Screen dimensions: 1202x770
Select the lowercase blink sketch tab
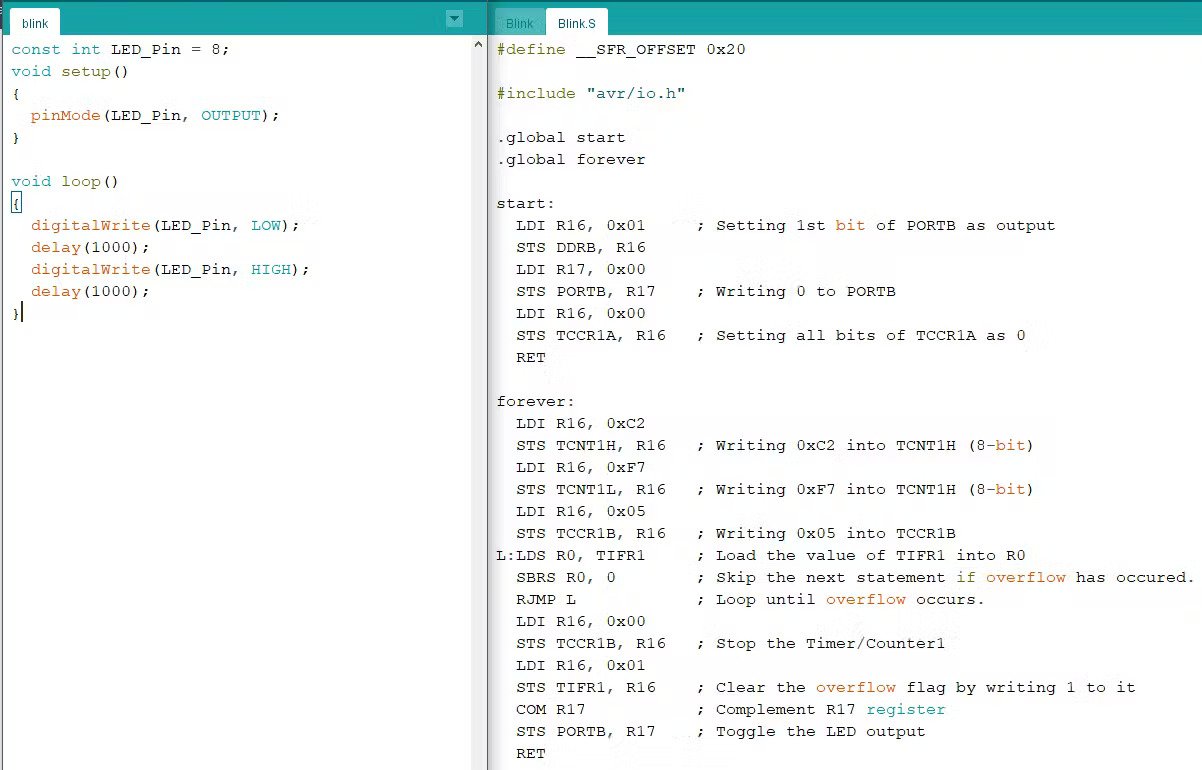click(x=34, y=23)
